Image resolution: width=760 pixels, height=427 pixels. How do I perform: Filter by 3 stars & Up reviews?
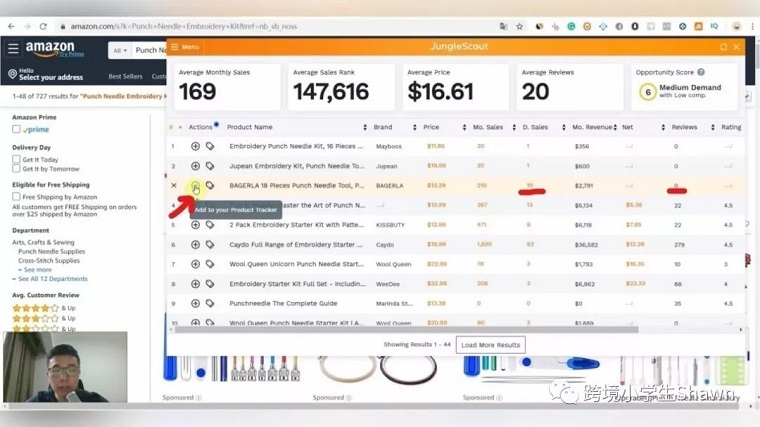pos(44,318)
